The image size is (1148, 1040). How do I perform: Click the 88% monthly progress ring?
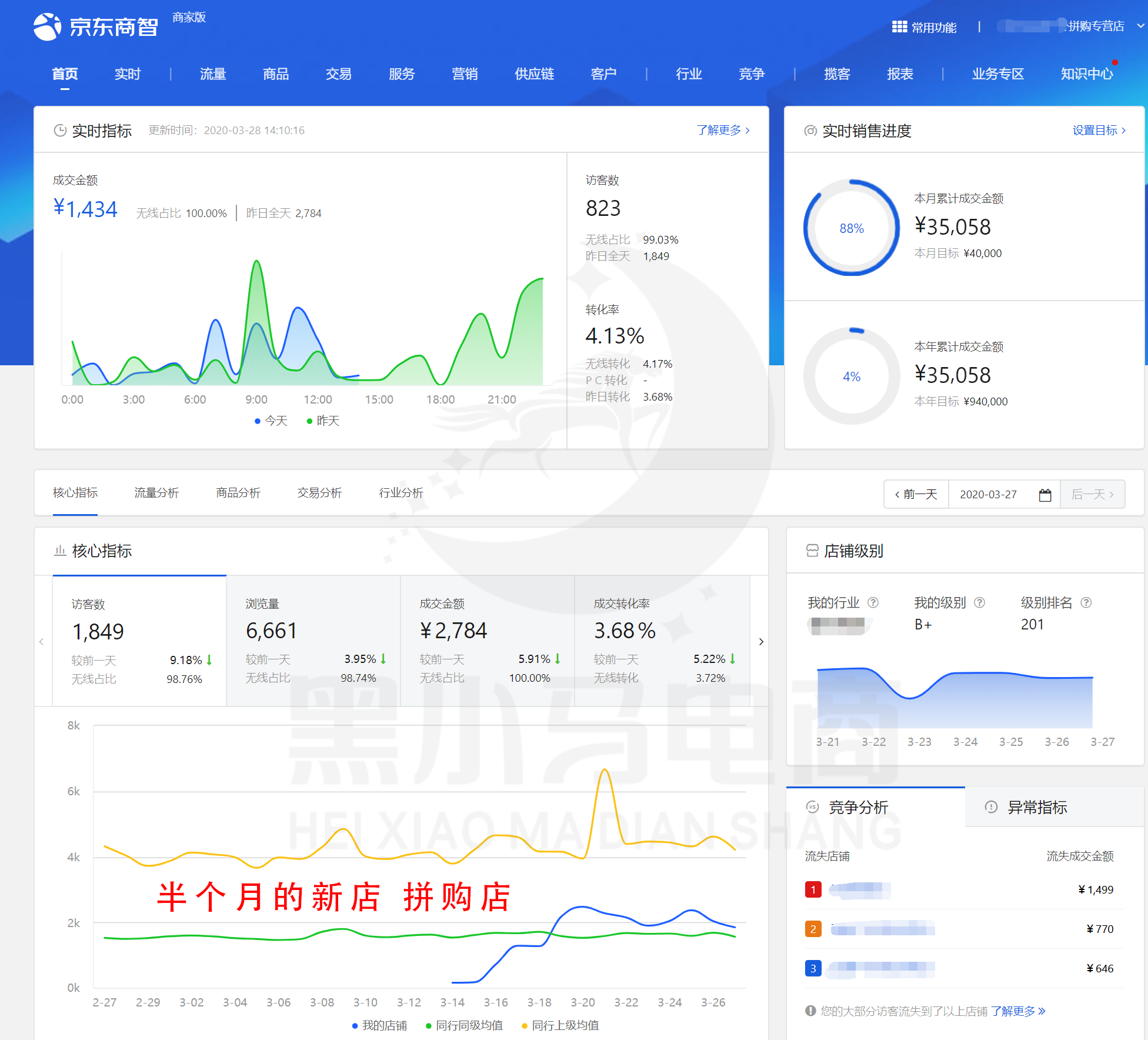[852, 228]
